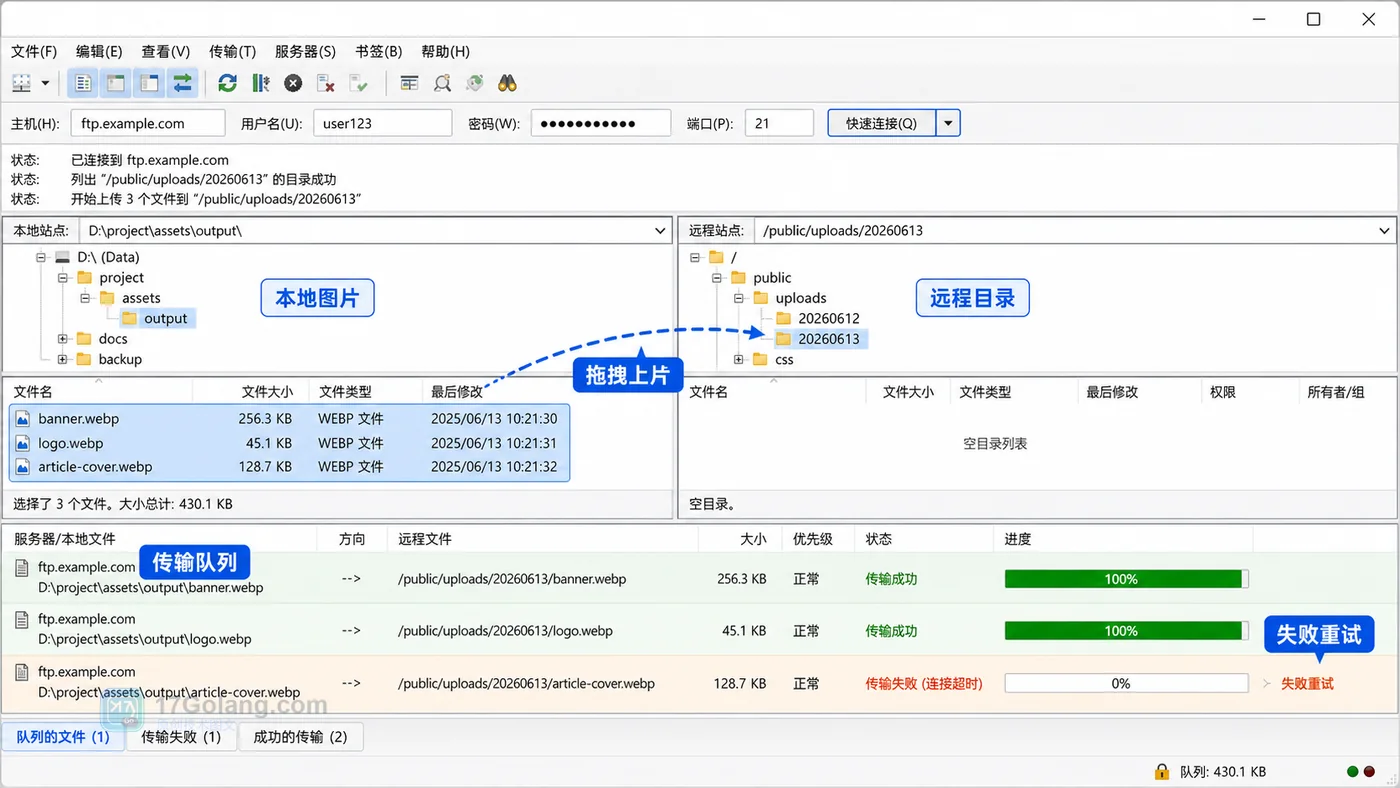This screenshot has width=1400, height=788.
Task: Open the Site Manager dropdown arrow
Action: 45,83
